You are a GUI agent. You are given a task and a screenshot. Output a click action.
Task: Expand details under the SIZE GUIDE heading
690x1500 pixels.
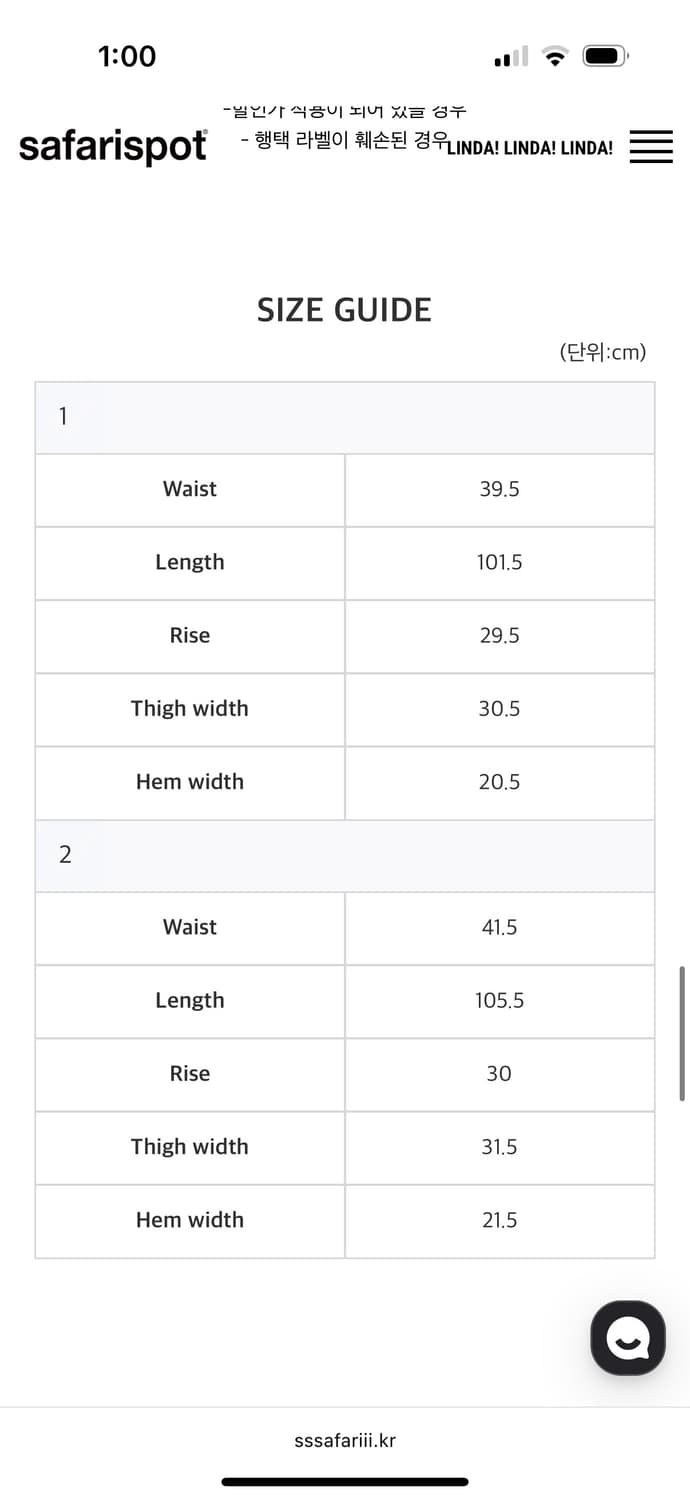344,310
